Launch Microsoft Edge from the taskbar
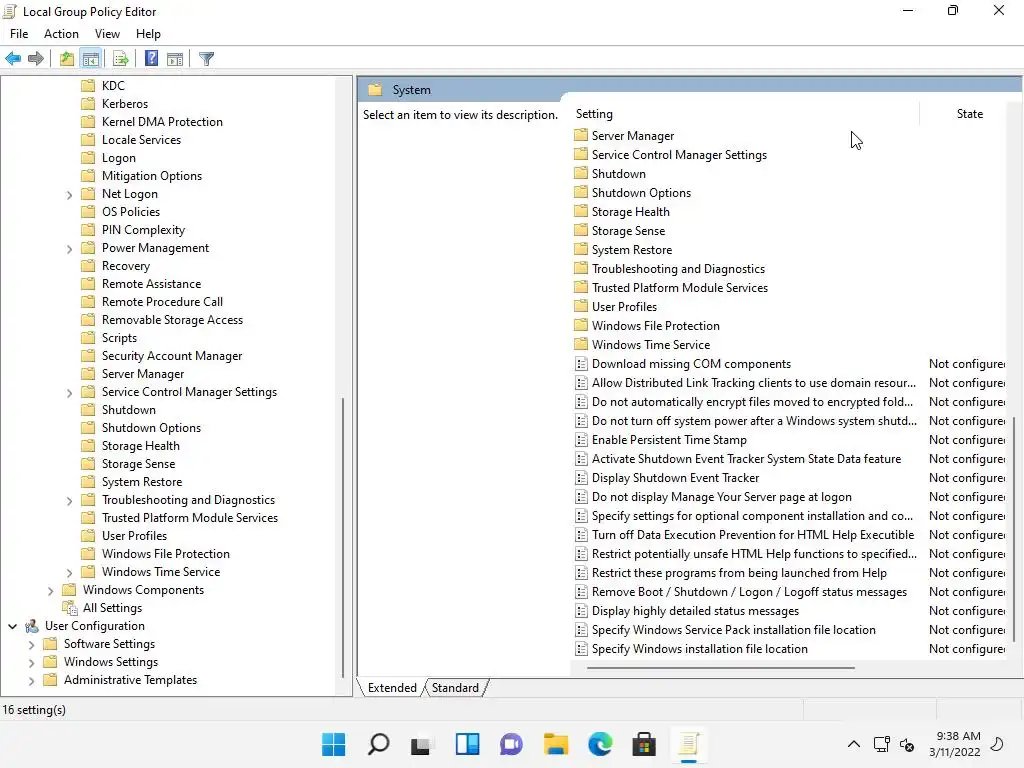 point(600,744)
